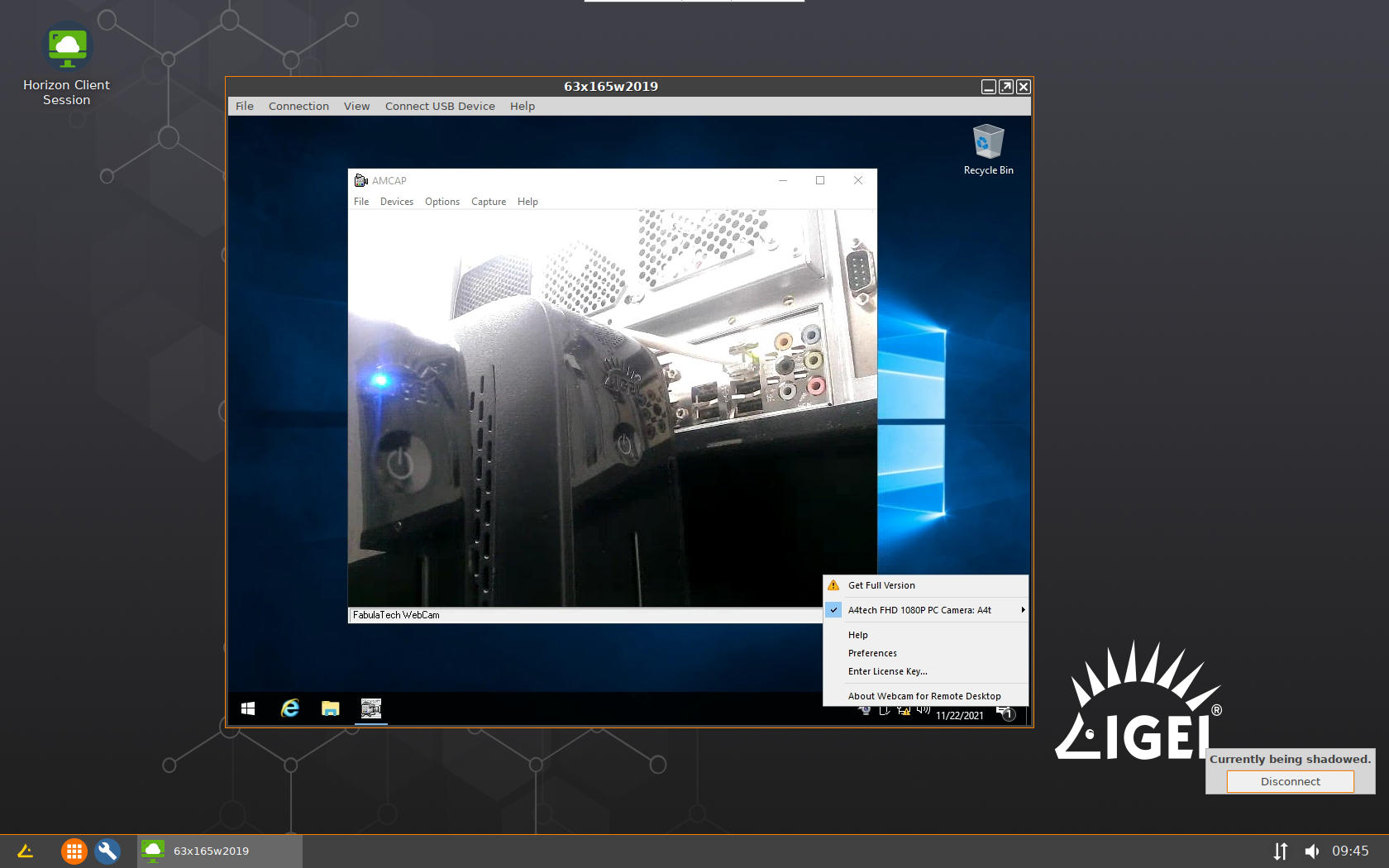Viewport: 1389px width, 868px height.
Task: Open the Horizon Client Session desktop icon
Action: [x=66, y=65]
